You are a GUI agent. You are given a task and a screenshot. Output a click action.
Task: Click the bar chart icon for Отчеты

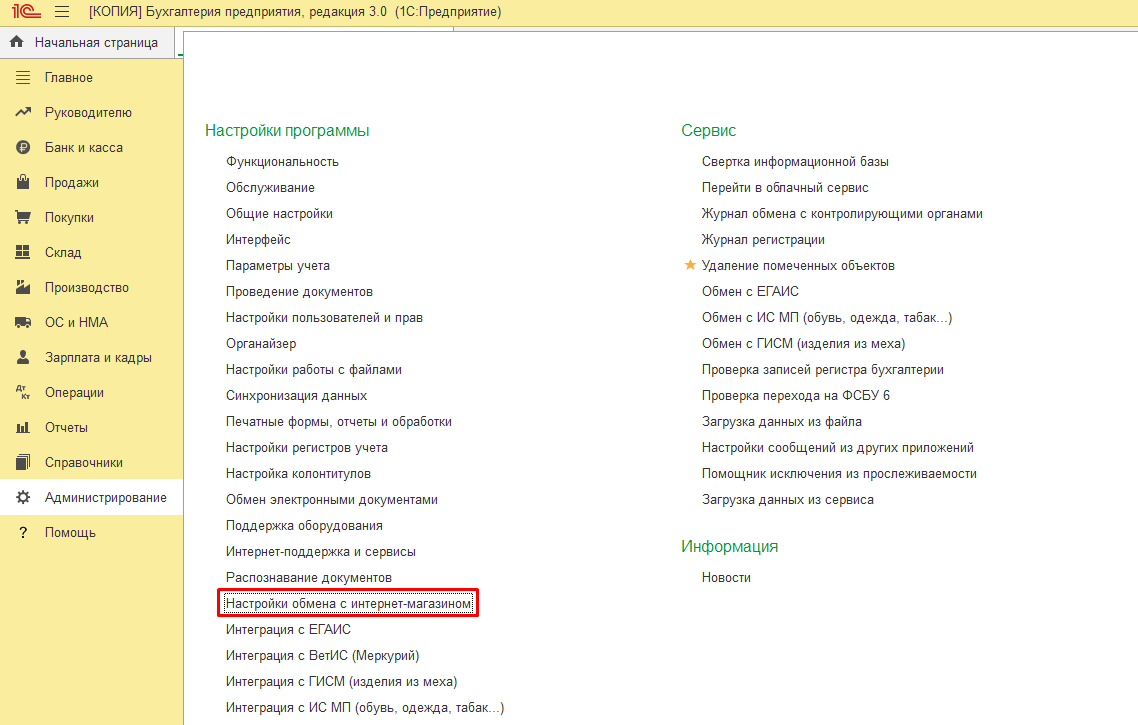(23, 427)
